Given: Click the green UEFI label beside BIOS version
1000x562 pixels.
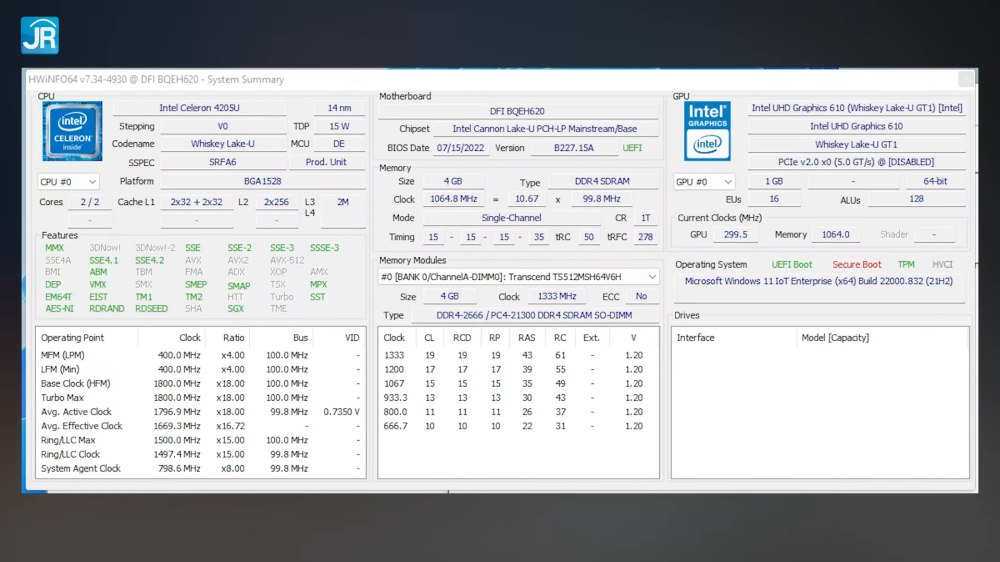Looking at the screenshot, I should [632, 148].
